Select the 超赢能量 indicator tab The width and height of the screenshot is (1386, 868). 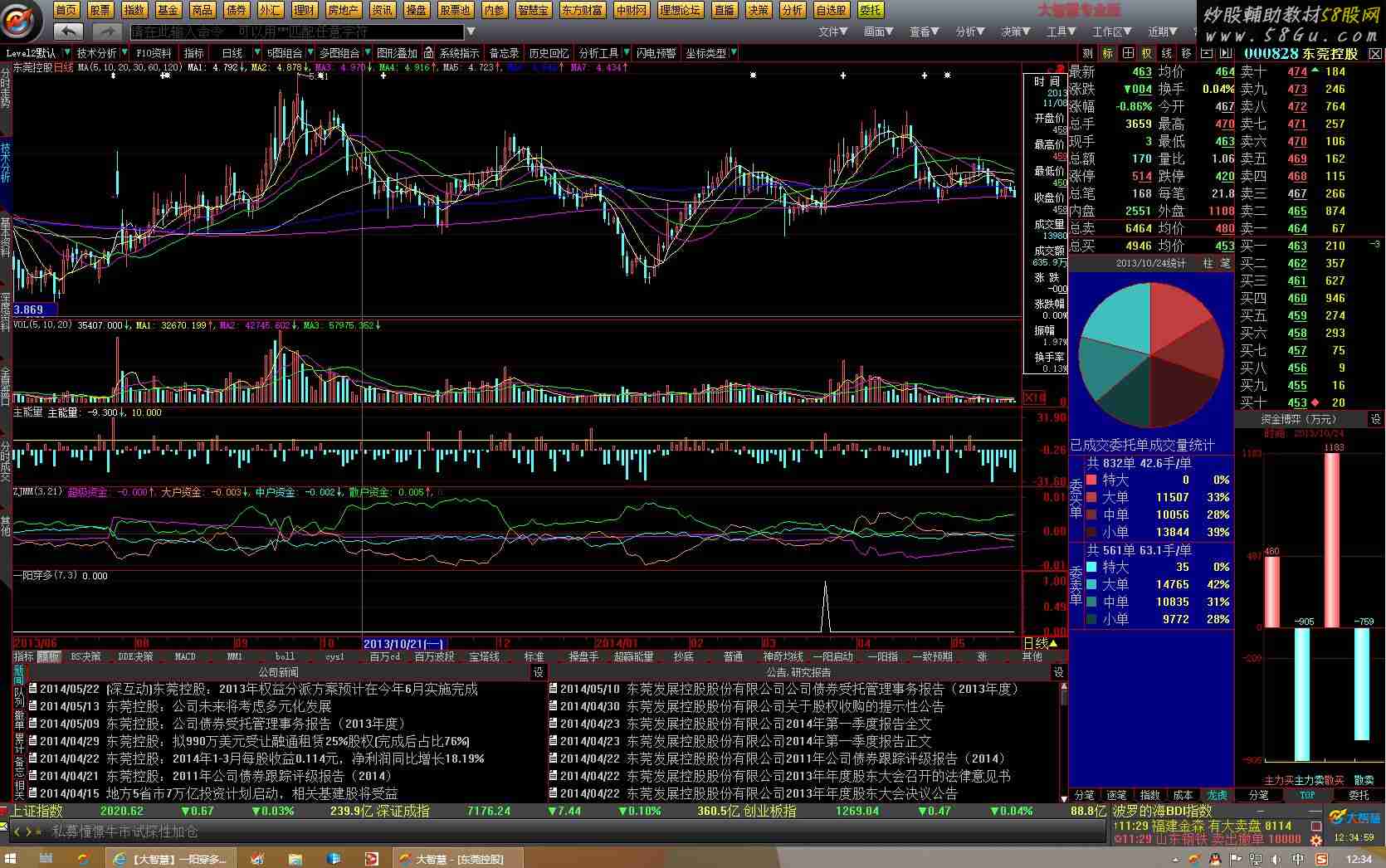point(634,656)
